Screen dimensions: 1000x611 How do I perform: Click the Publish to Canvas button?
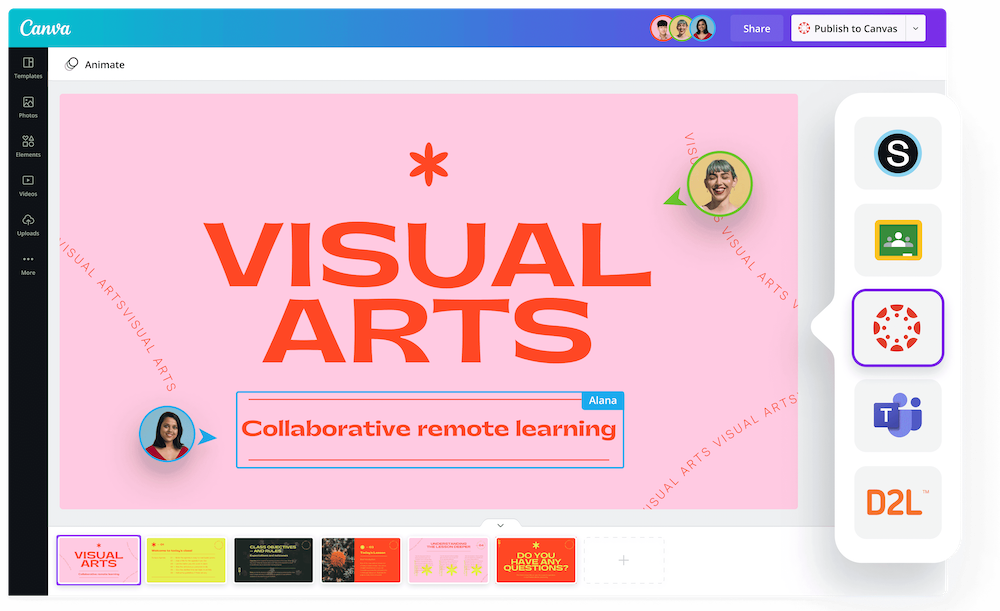pyautogui.click(x=847, y=29)
